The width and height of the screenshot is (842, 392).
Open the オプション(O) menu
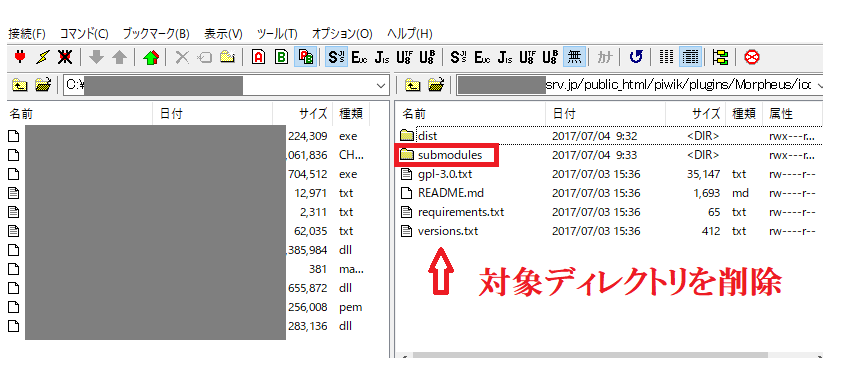[x=342, y=34]
